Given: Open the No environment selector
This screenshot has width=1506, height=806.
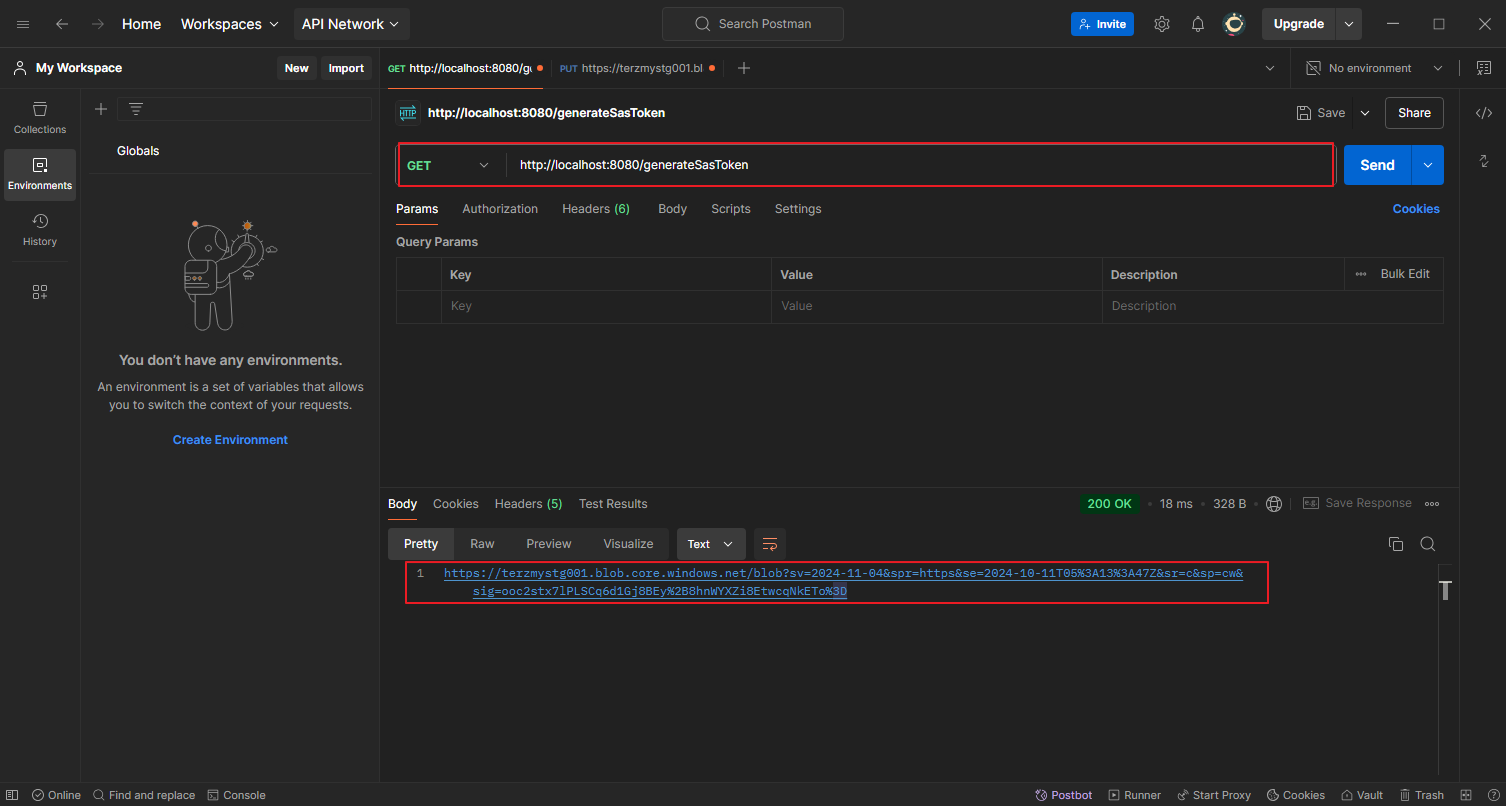Looking at the screenshot, I should click(x=1374, y=68).
